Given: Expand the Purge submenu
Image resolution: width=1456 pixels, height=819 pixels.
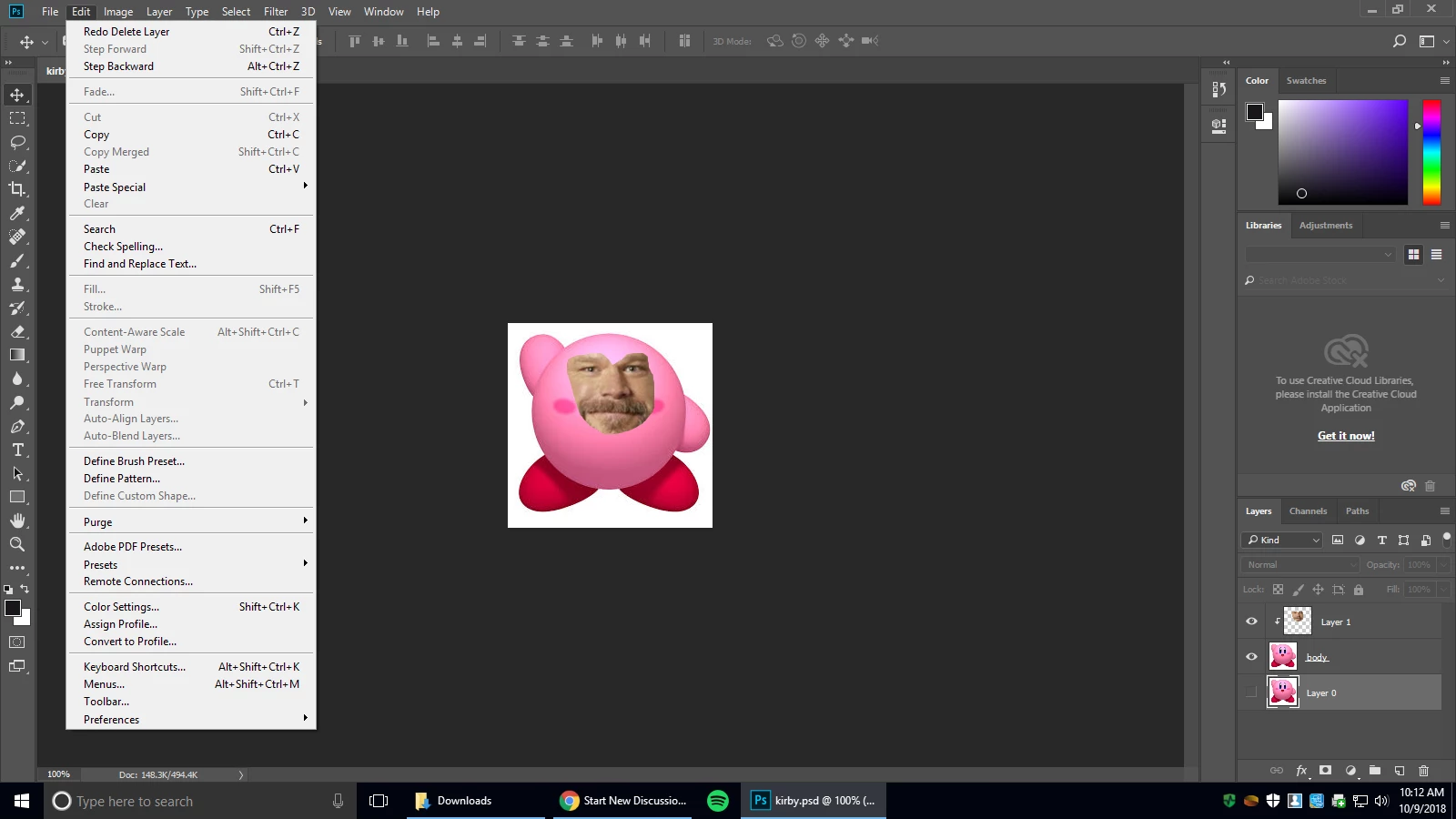Looking at the screenshot, I should tap(191, 521).
